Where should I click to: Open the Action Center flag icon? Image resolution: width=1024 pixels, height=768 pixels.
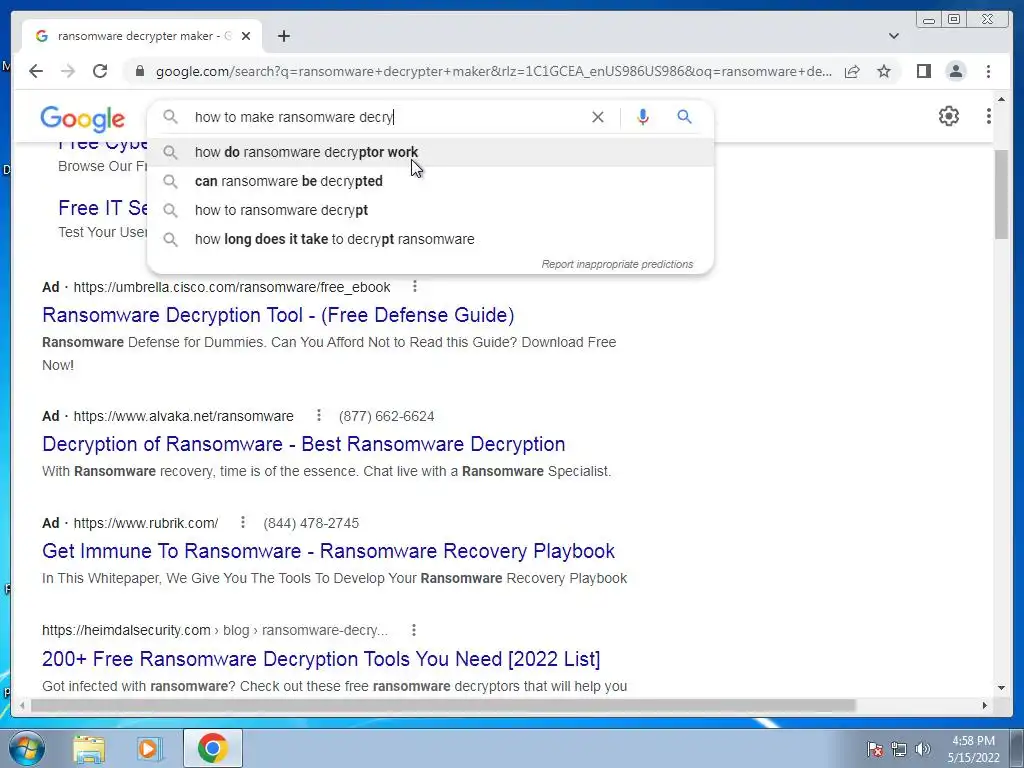pos(875,749)
